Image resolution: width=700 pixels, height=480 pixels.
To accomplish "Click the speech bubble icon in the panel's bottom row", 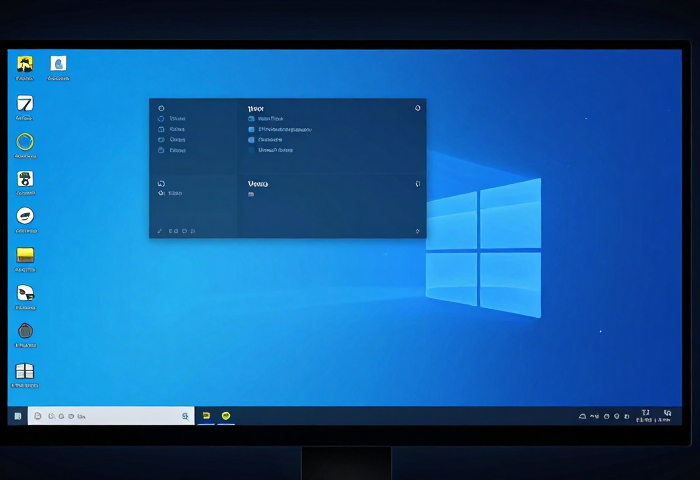I will tap(193, 231).
